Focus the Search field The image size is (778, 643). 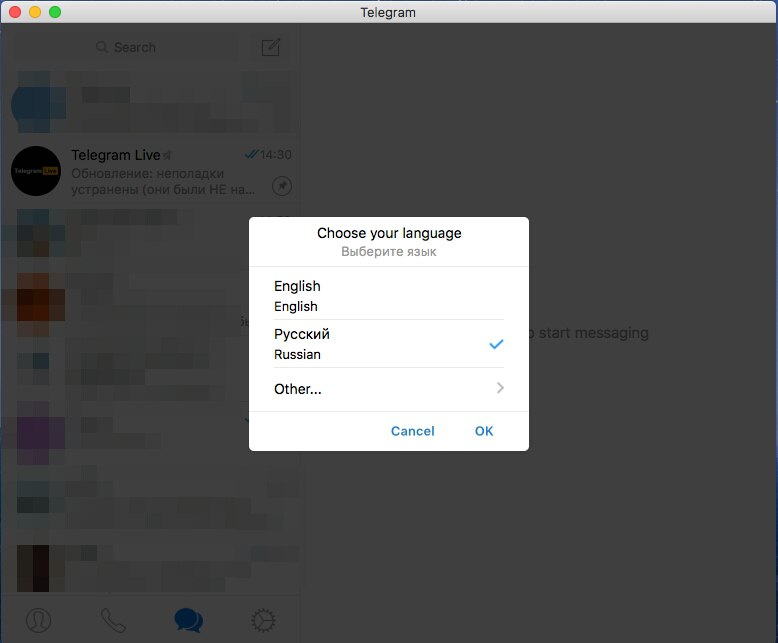(126, 47)
